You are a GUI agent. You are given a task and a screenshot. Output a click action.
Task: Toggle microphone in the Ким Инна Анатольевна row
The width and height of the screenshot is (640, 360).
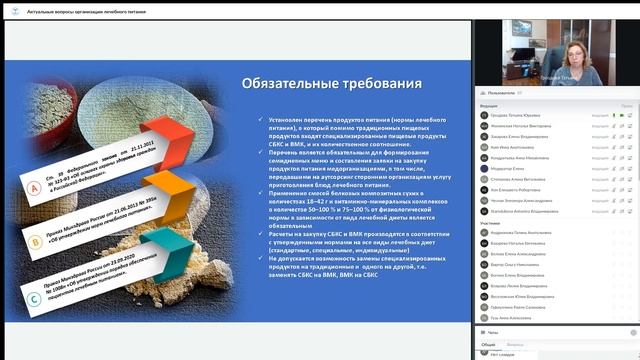tap(614, 147)
